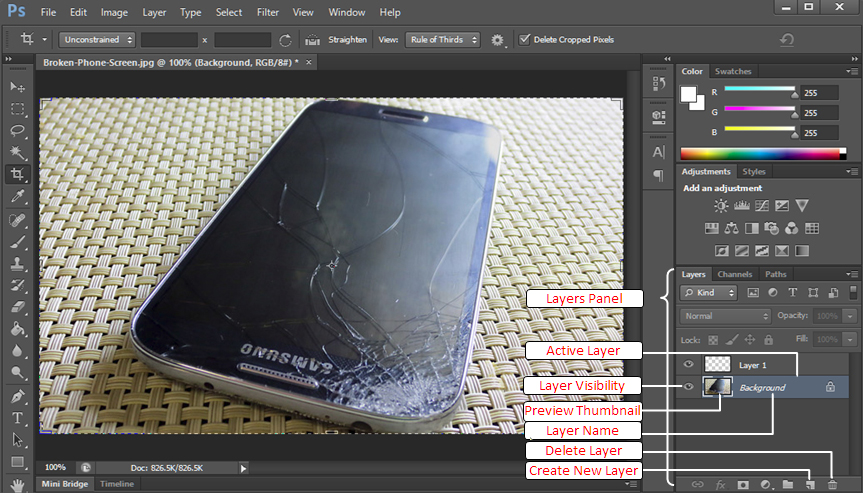The width and height of the screenshot is (863, 493).
Task: Open the Normal blend mode dropdown
Action: point(725,316)
